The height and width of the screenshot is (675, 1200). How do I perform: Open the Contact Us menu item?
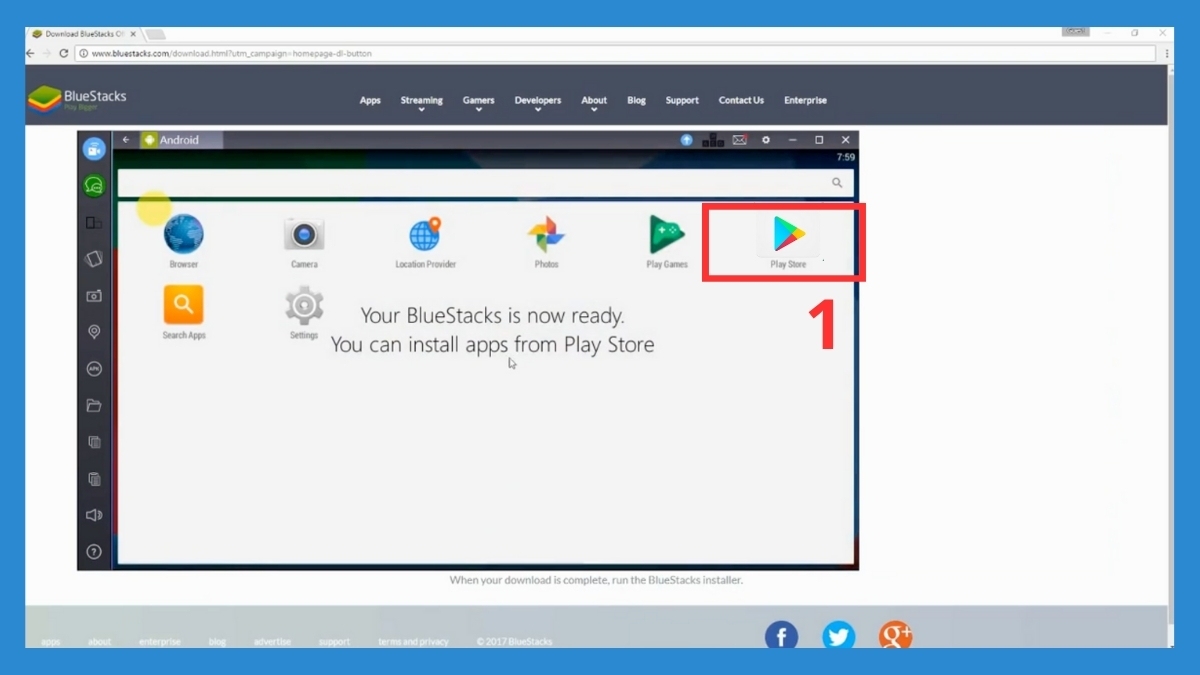click(x=741, y=100)
